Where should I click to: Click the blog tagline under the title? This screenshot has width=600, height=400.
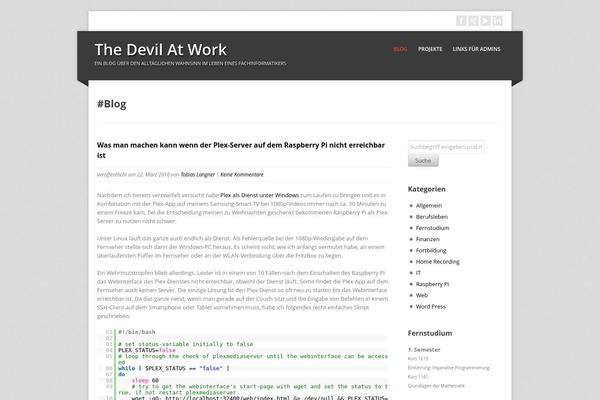click(190, 64)
